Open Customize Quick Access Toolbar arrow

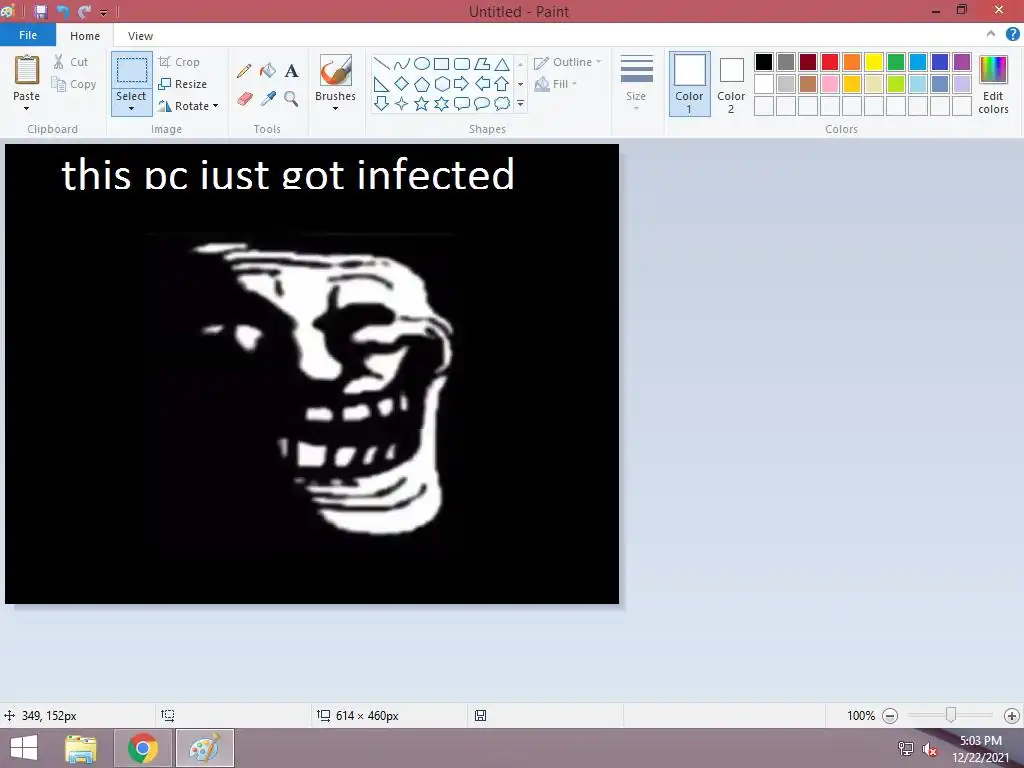point(103,12)
